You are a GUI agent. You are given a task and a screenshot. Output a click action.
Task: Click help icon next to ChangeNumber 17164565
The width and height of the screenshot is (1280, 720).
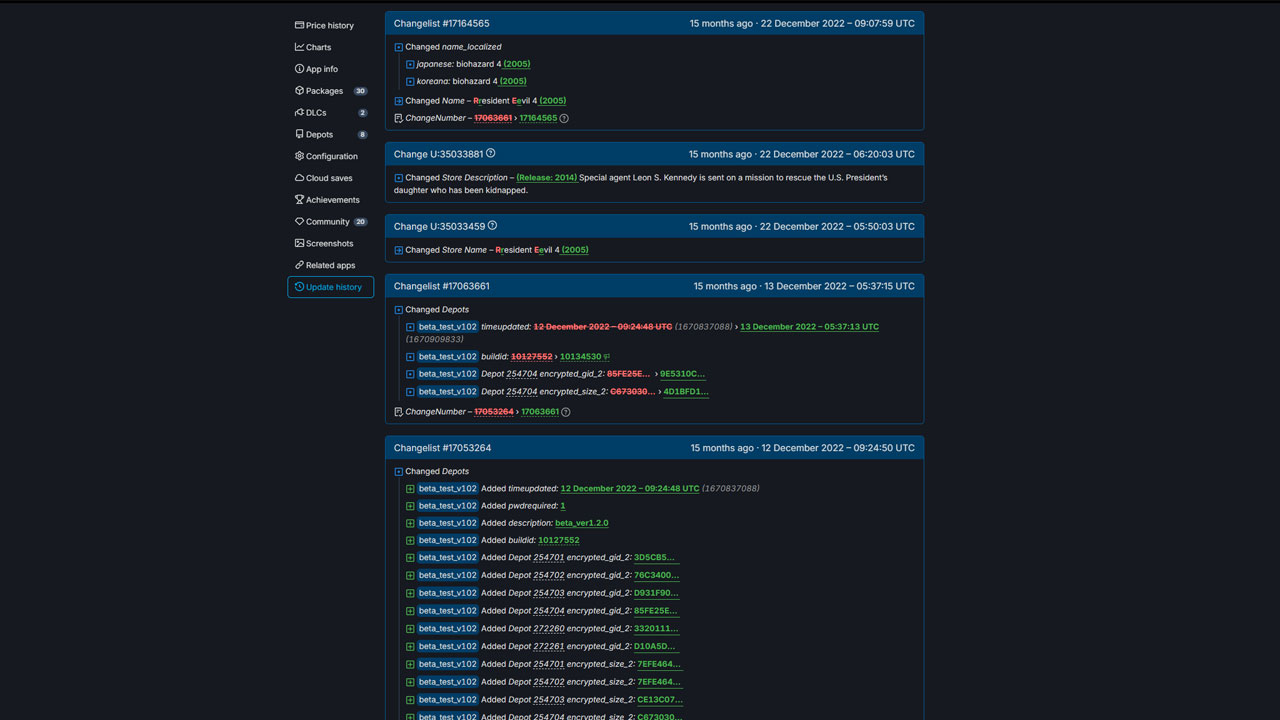564,118
